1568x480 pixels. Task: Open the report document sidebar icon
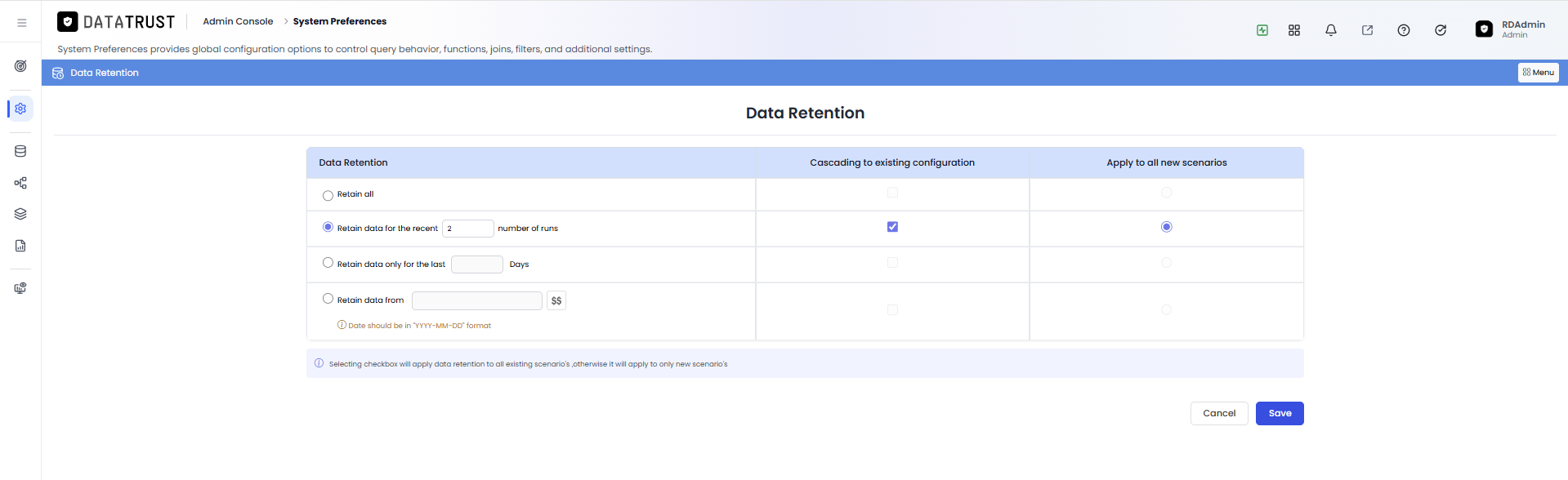coord(20,246)
